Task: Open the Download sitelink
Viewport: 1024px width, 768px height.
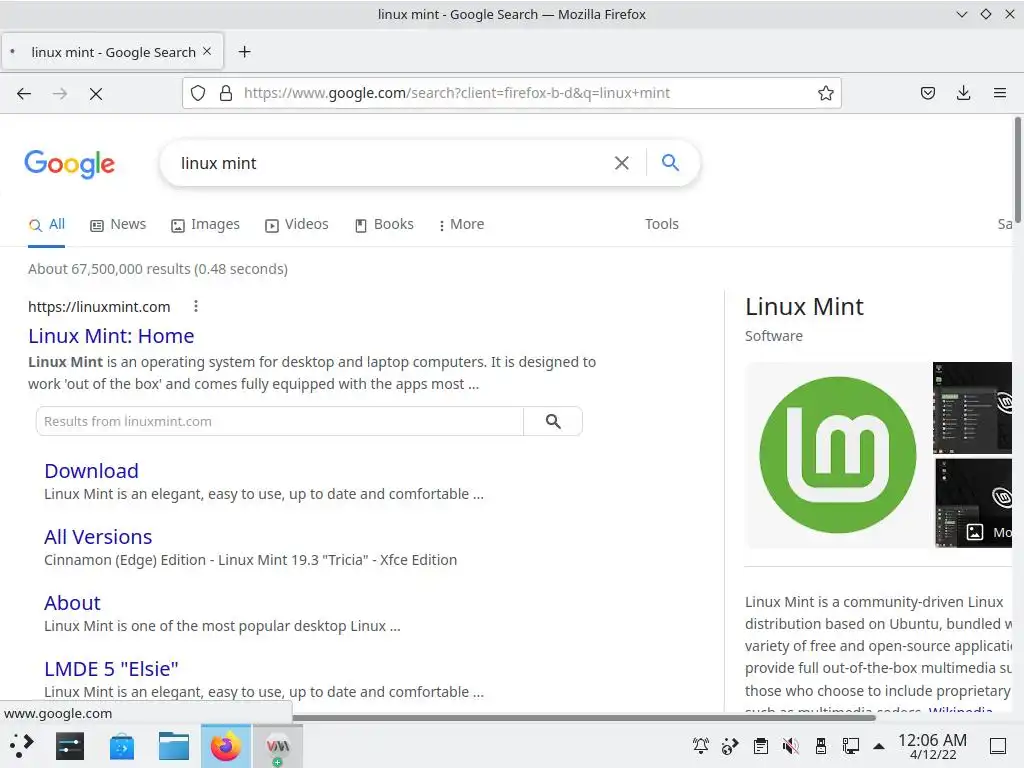Action: [x=91, y=471]
